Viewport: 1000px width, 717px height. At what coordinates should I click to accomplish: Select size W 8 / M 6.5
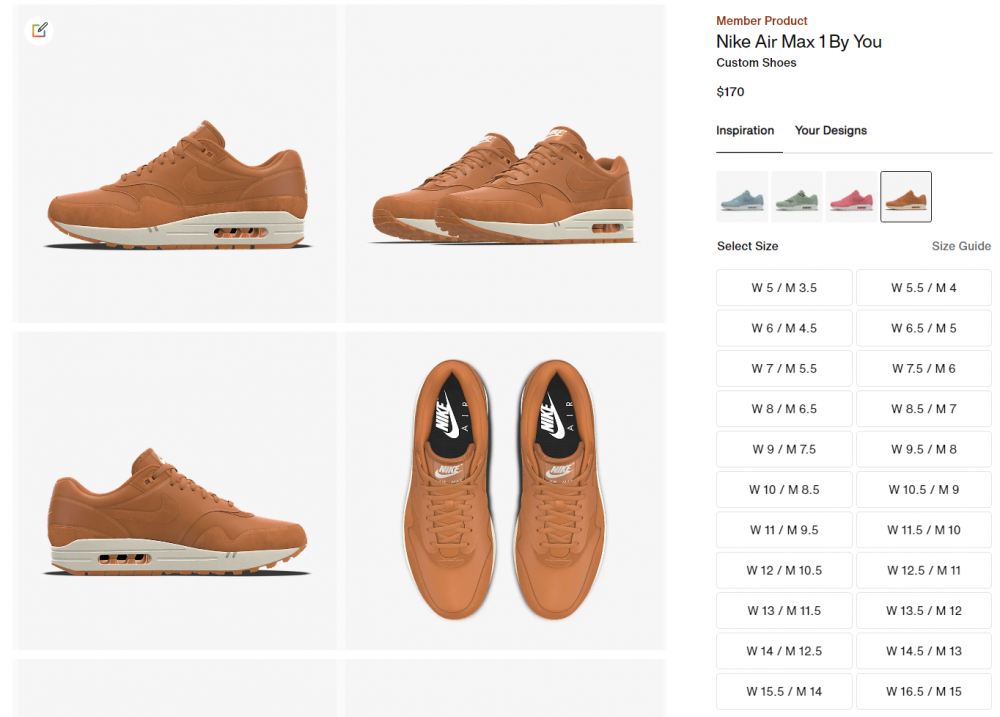(784, 409)
